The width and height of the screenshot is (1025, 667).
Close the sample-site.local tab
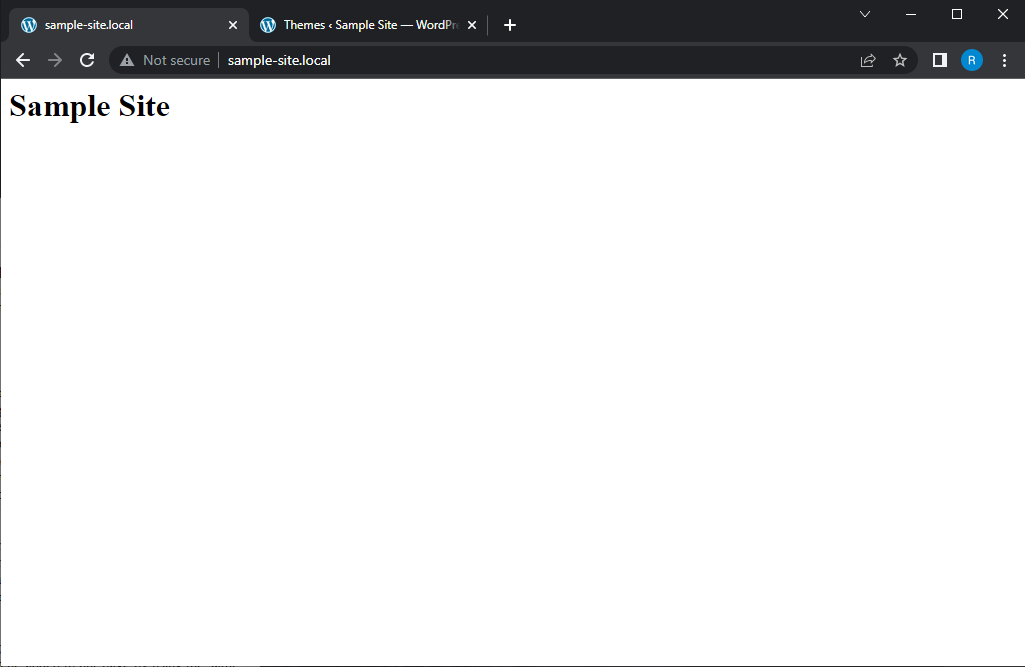[233, 25]
